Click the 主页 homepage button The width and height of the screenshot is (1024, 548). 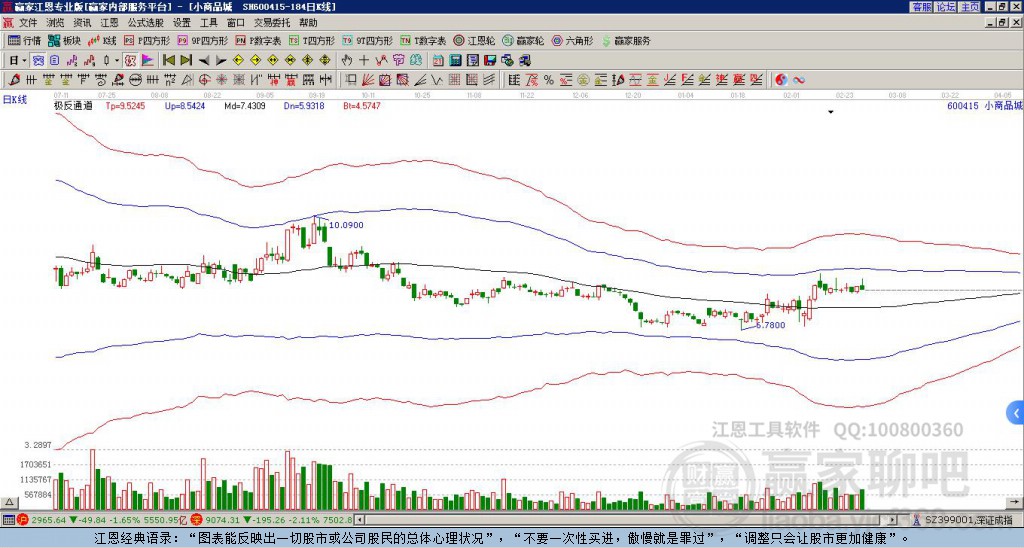click(970, 7)
